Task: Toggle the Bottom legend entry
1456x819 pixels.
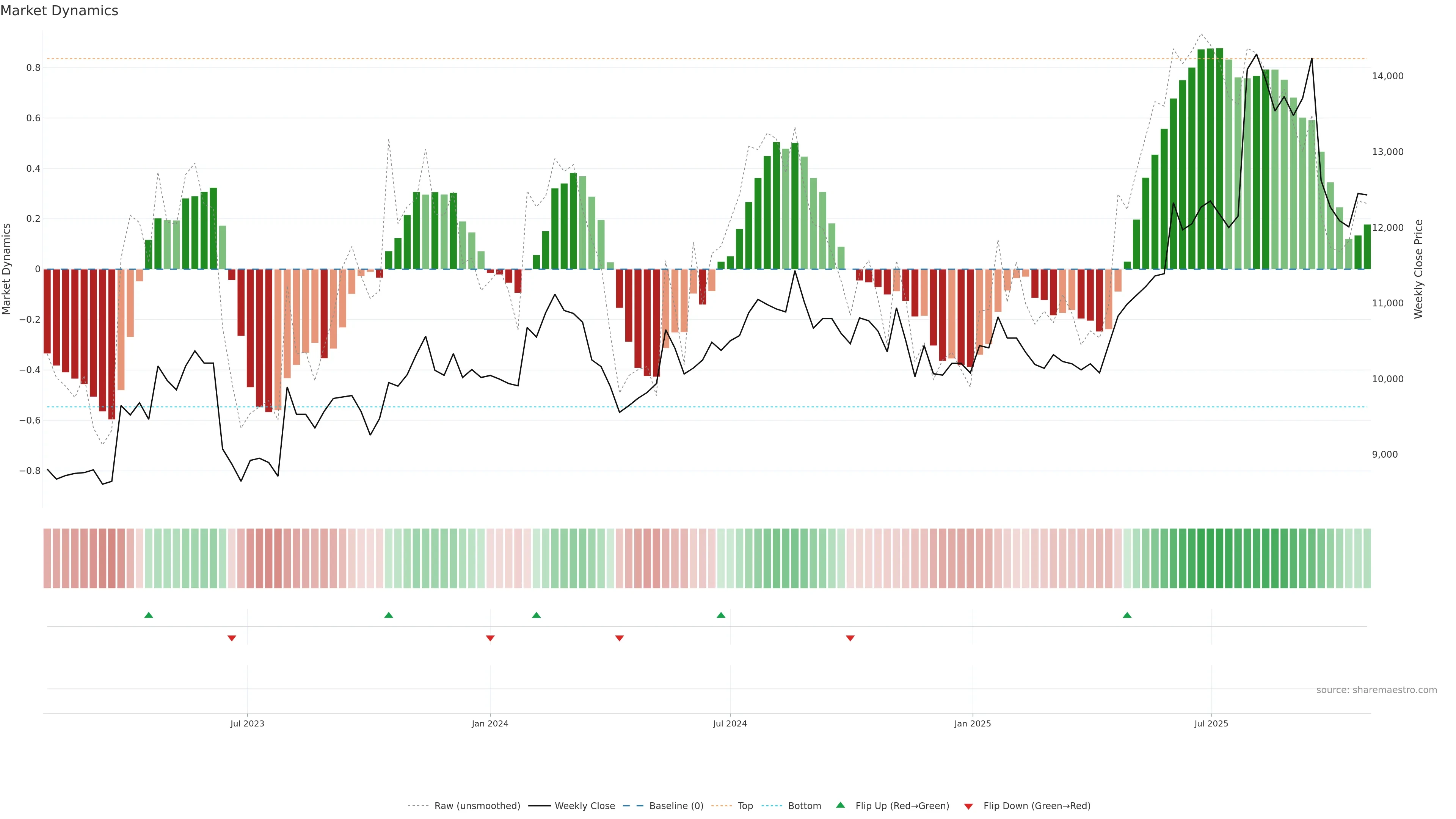Action: (x=804, y=806)
